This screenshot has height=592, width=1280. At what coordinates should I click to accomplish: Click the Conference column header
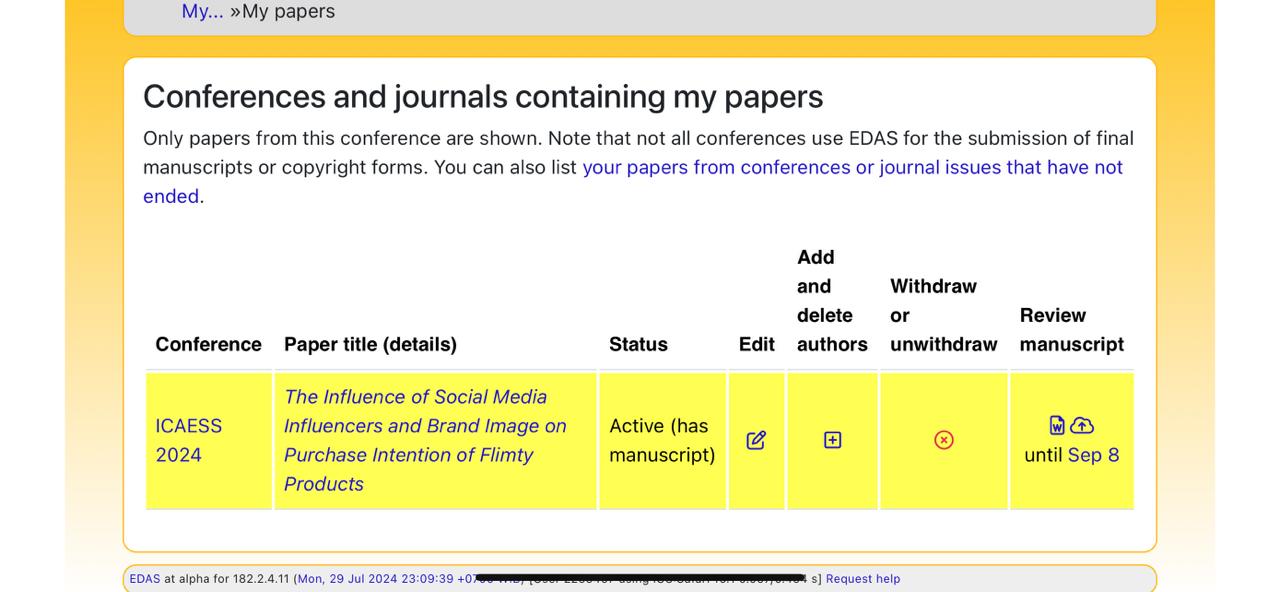208,344
